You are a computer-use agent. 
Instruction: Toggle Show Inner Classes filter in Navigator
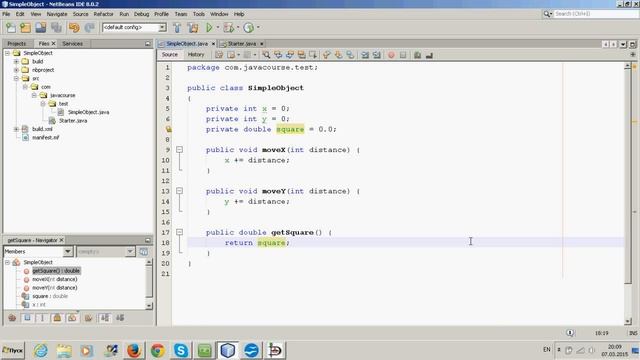[x=72, y=318]
